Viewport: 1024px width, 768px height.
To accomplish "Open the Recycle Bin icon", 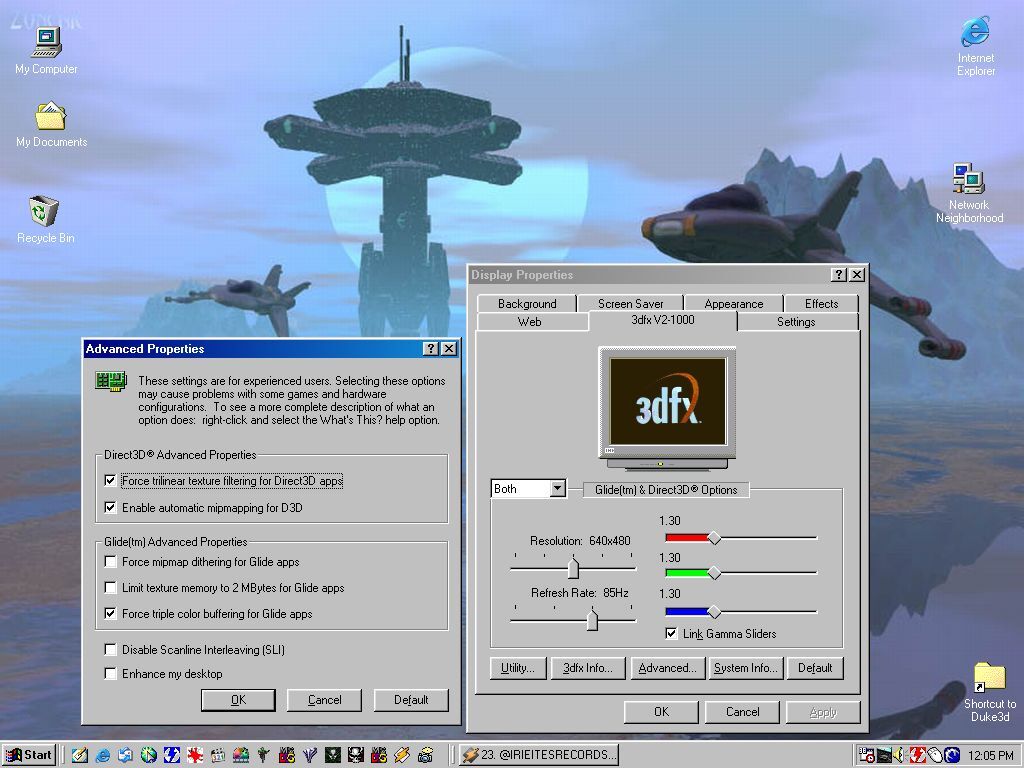I will coord(45,212).
